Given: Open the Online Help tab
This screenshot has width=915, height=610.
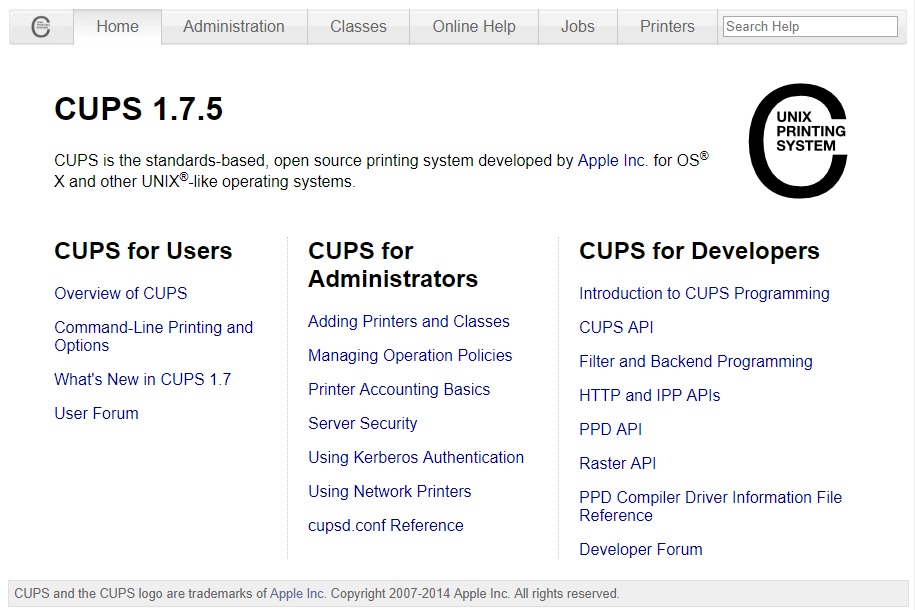Looking at the screenshot, I should click(474, 27).
